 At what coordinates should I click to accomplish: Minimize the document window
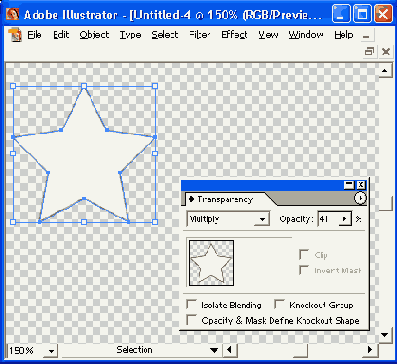click(366, 36)
